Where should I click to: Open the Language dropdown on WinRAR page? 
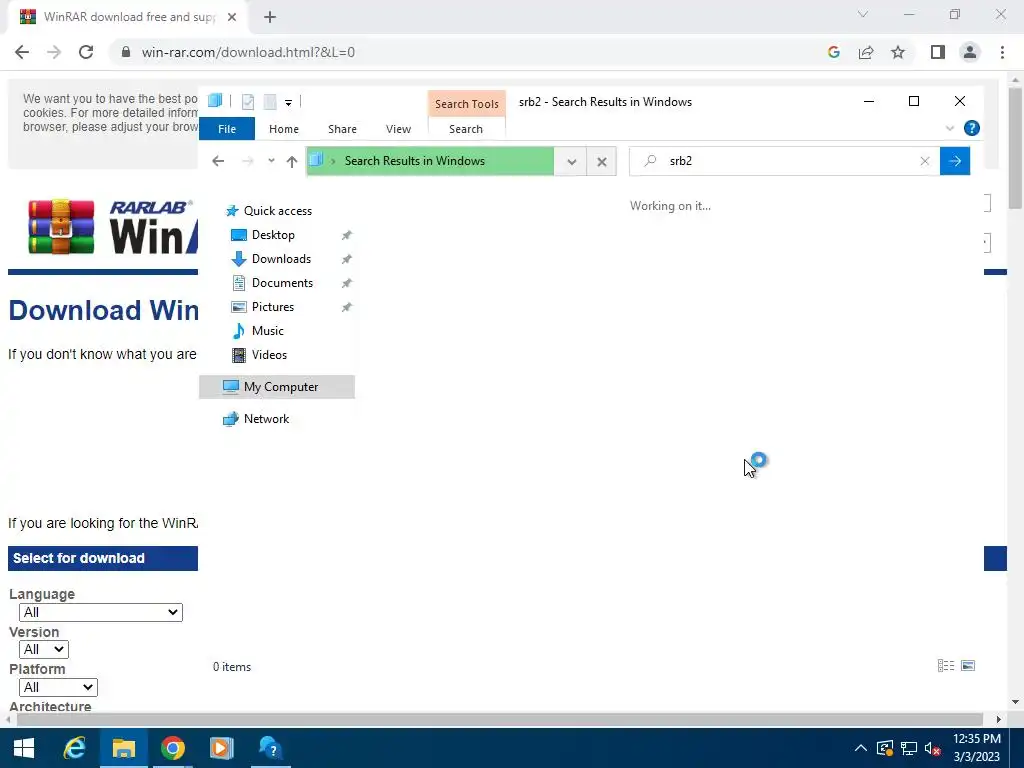tap(101, 613)
